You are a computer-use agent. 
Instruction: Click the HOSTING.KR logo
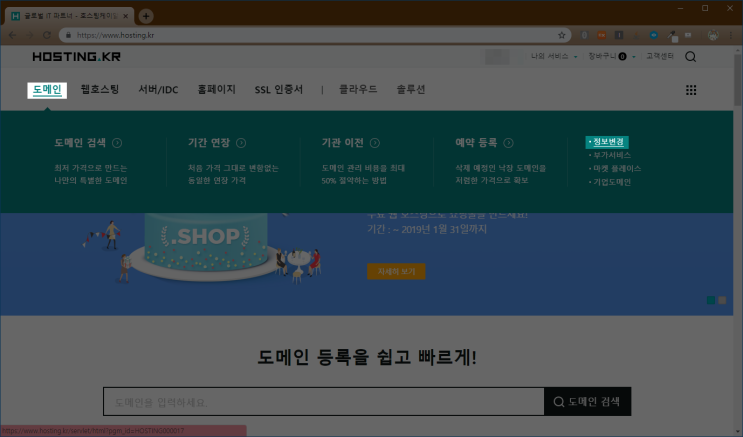(77, 57)
